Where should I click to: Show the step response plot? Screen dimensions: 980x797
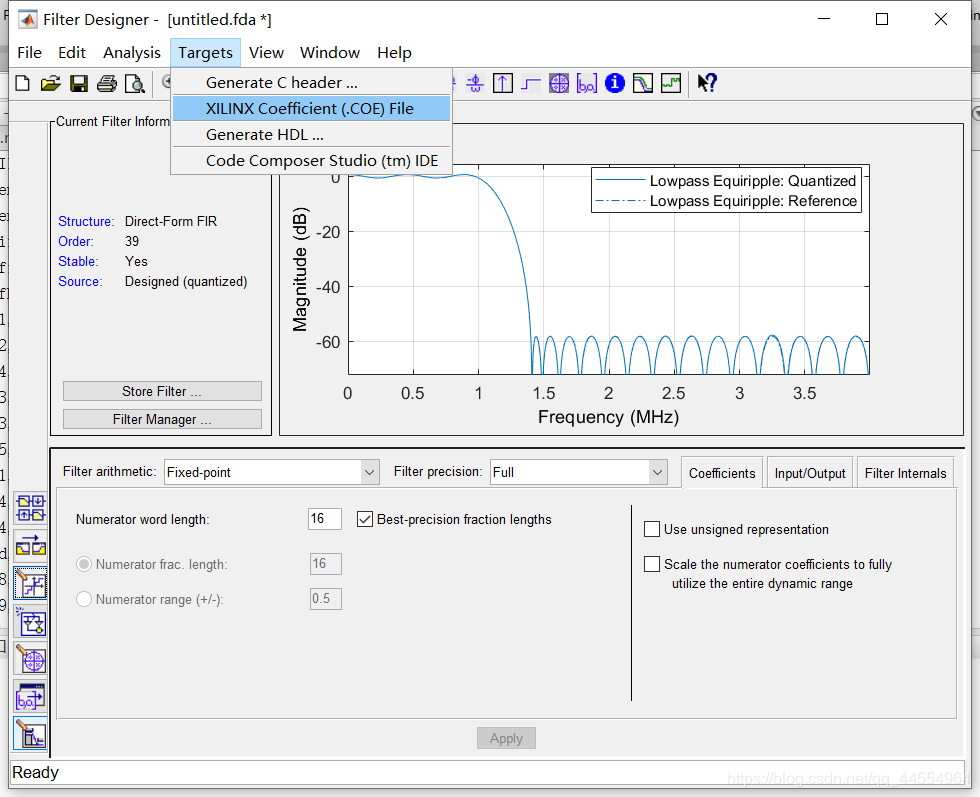pos(531,83)
